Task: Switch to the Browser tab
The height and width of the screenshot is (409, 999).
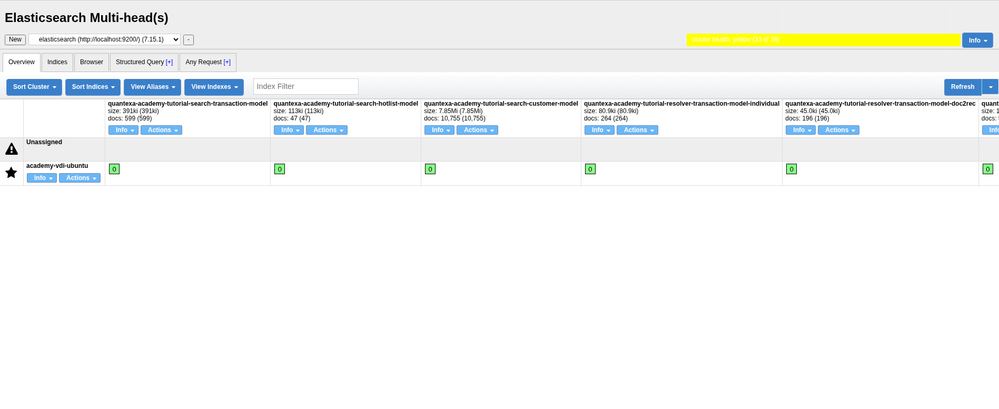Action: 91,62
